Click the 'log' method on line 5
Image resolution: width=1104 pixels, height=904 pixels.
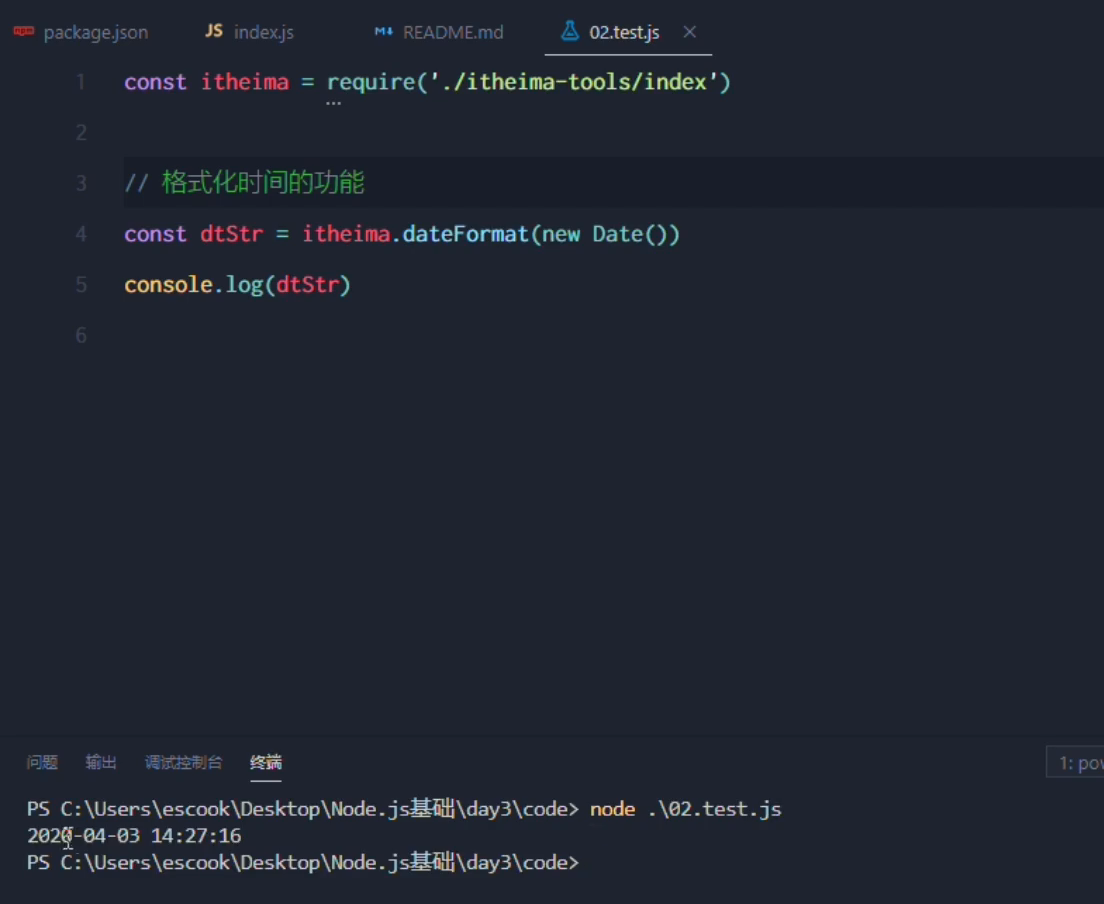point(244,285)
